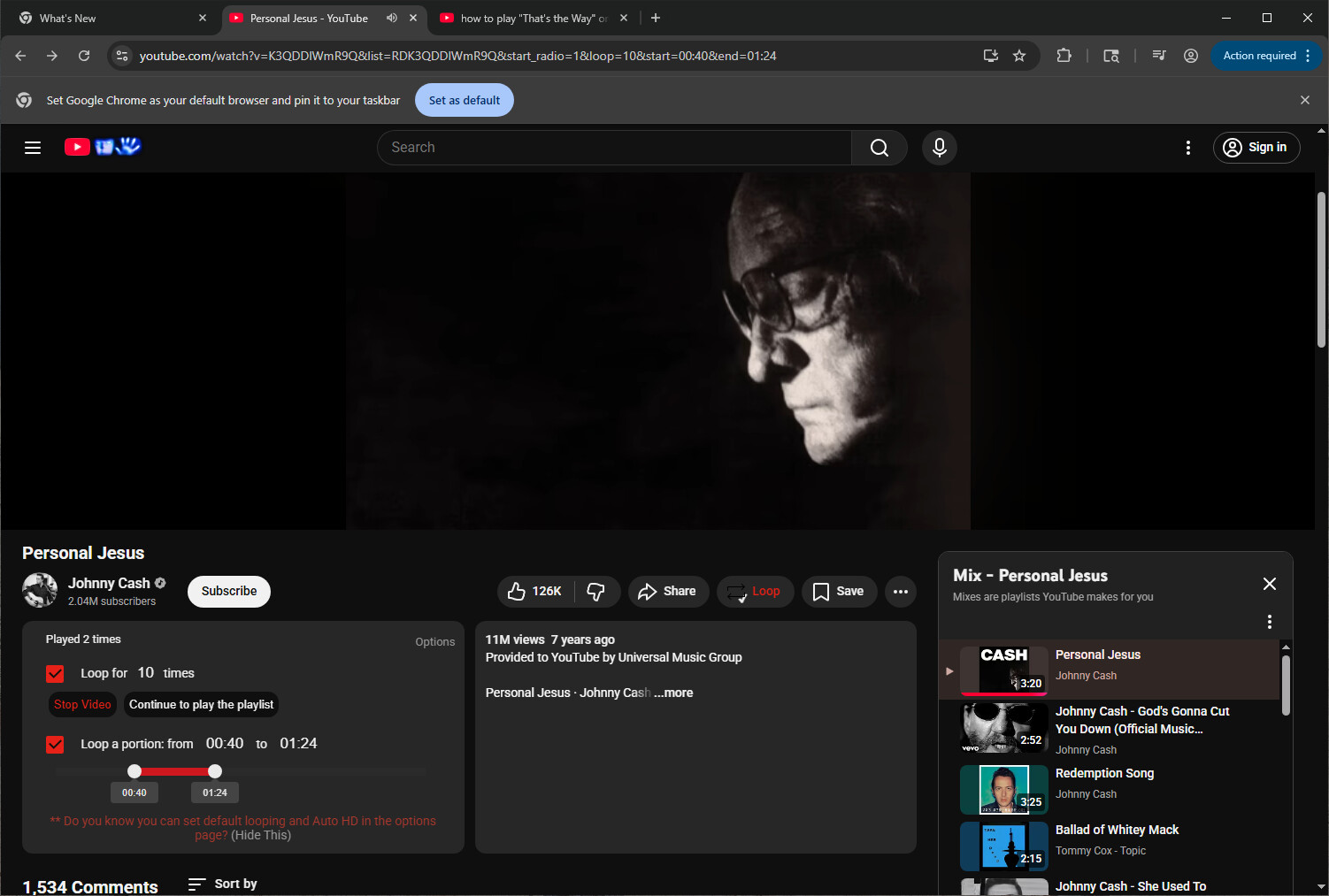The height and width of the screenshot is (896, 1329).
Task: Open the Sort by comments dropdown
Action: (223, 884)
